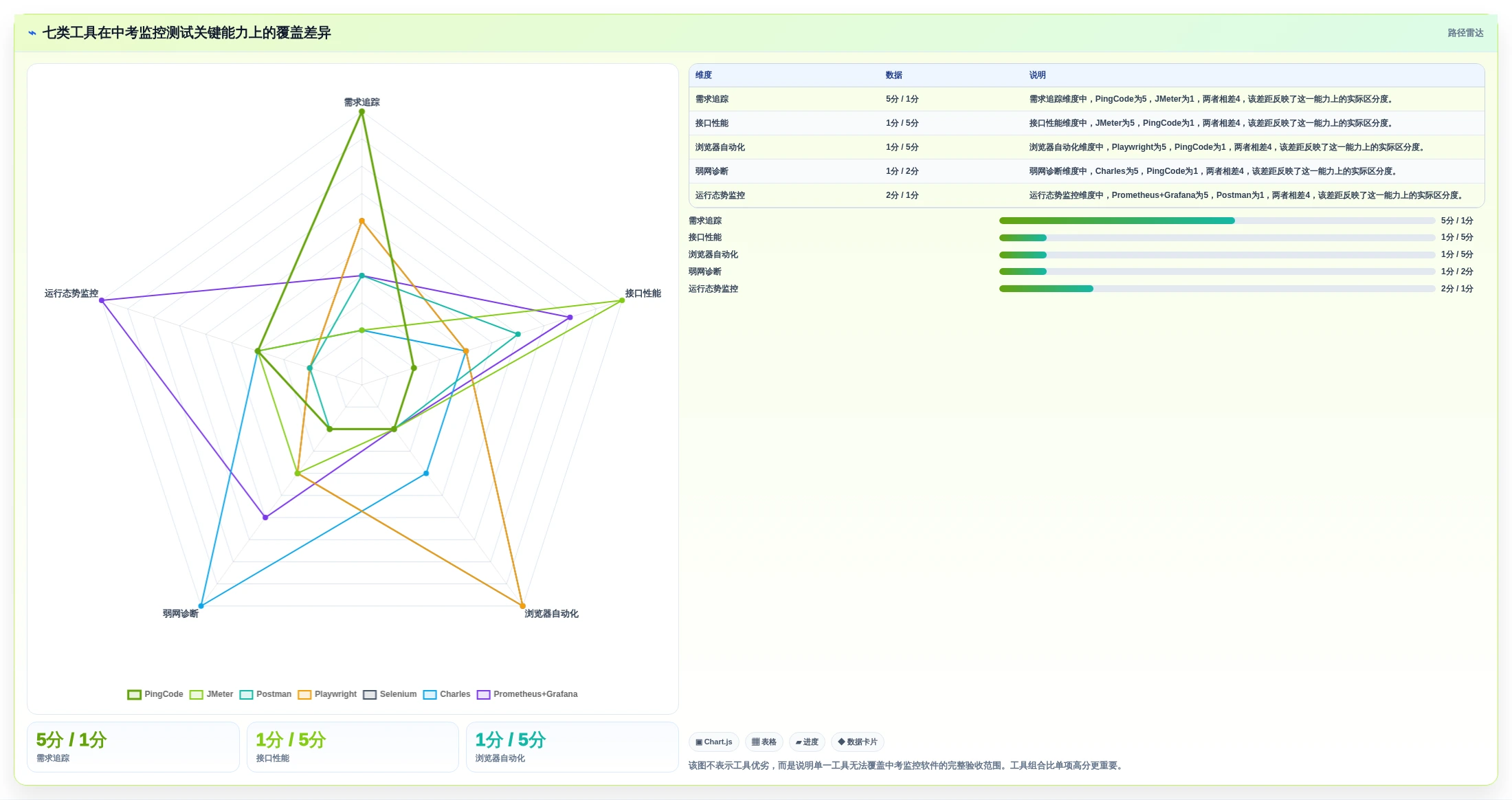Click the 运行态势监控 progress bar
The image size is (1512, 800).
pyautogui.click(x=1217, y=289)
